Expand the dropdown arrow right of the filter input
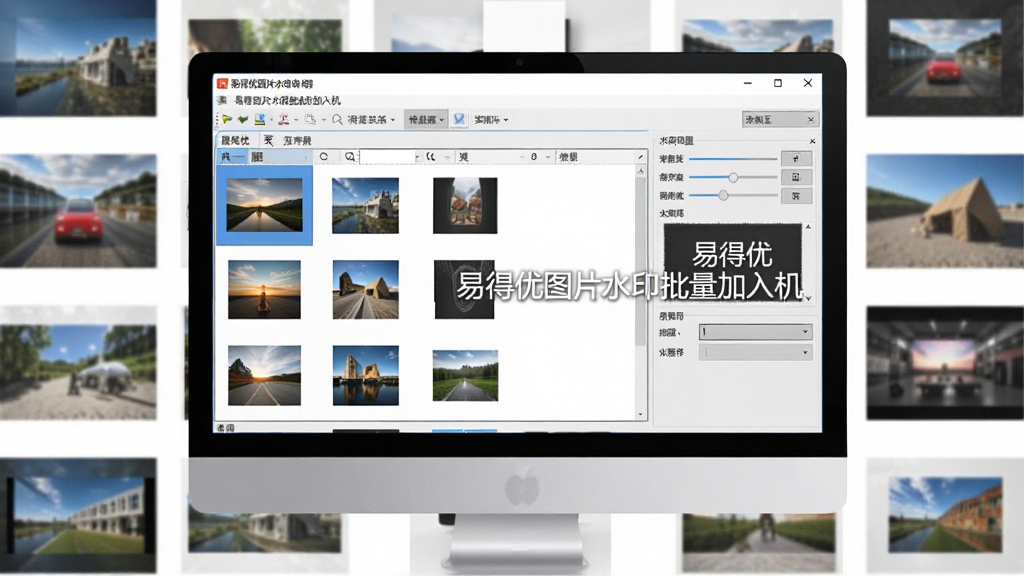The width and height of the screenshot is (1024, 576). click(x=417, y=157)
